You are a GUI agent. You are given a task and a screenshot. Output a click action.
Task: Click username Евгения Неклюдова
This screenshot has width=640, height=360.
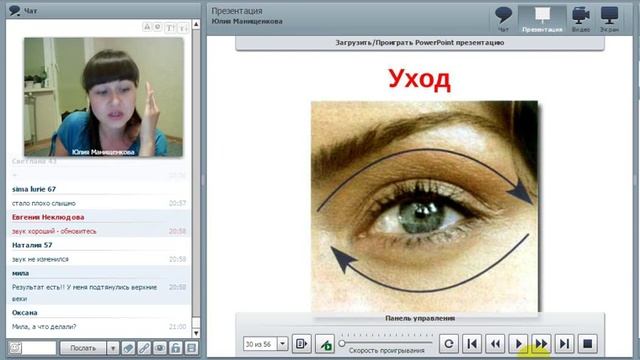click(x=48, y=217)
